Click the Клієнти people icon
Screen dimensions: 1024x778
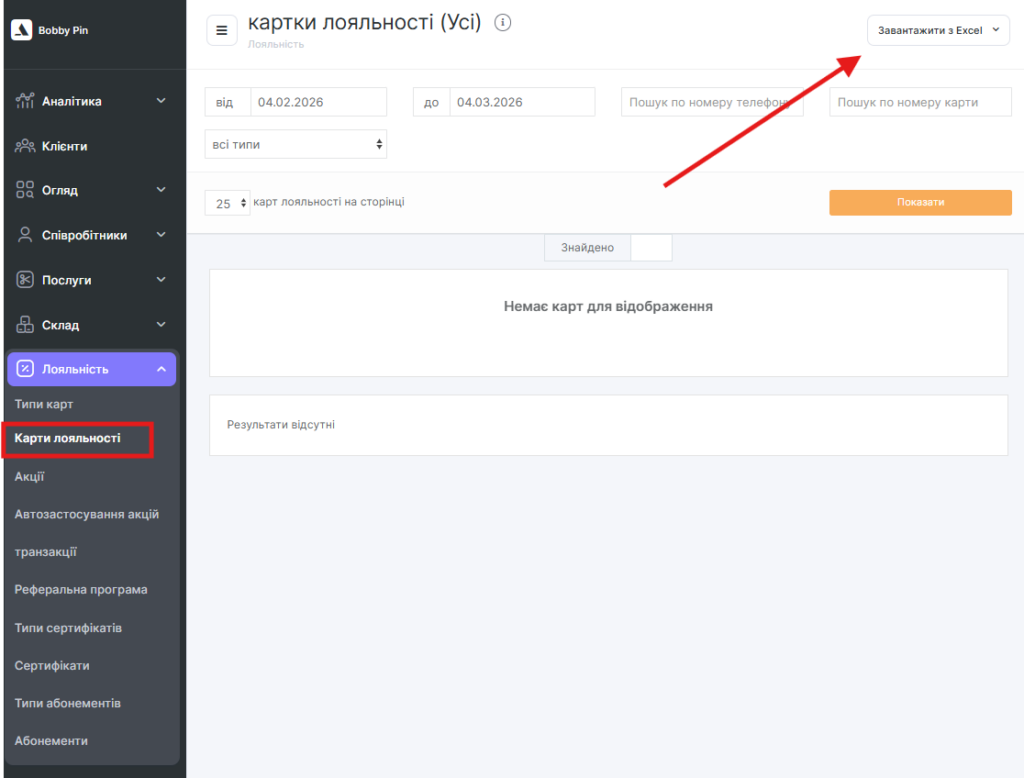25,146
